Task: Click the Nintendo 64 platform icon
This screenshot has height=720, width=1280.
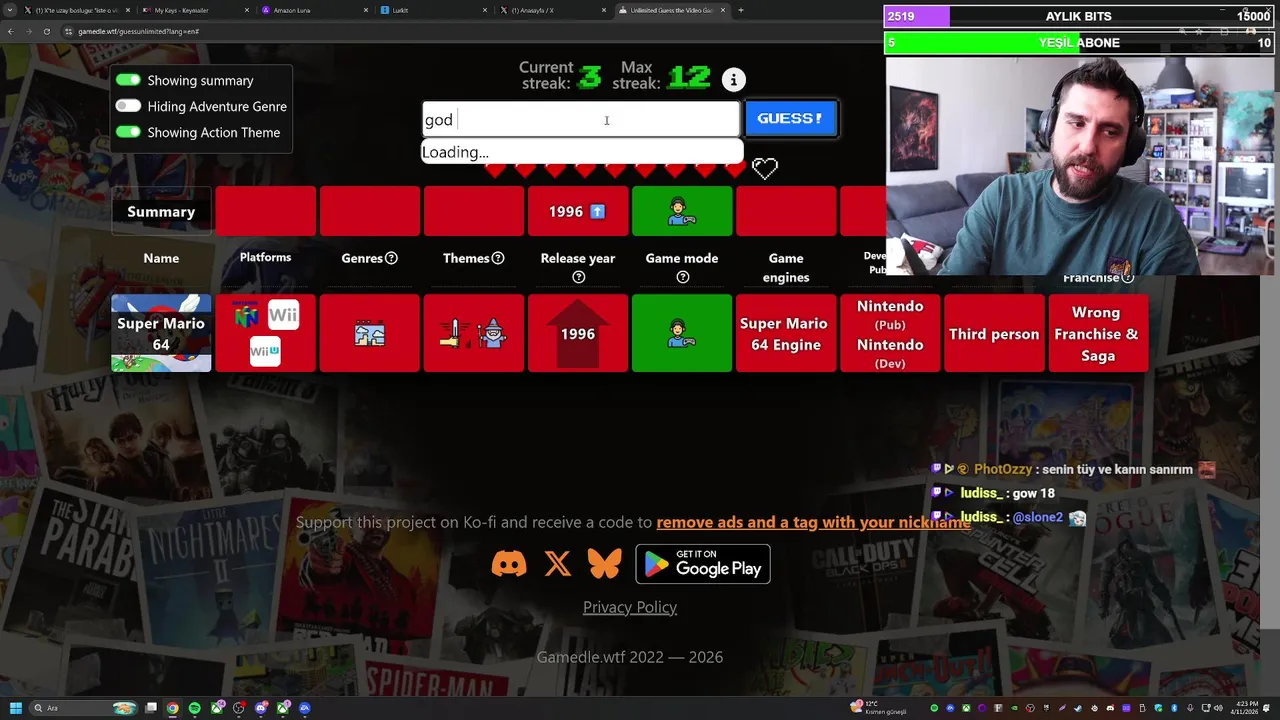Action: 246,315
